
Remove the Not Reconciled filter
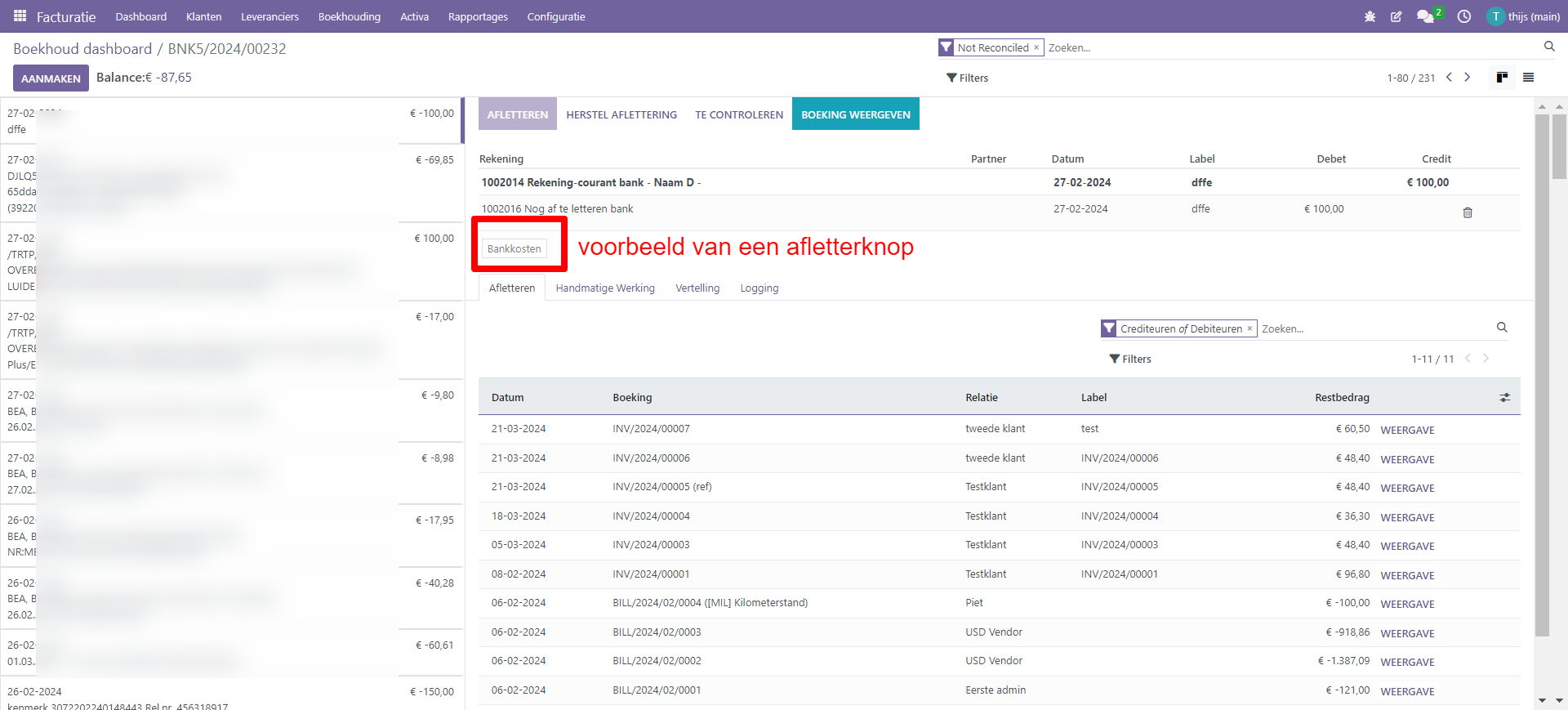[x=1036, y=47]
